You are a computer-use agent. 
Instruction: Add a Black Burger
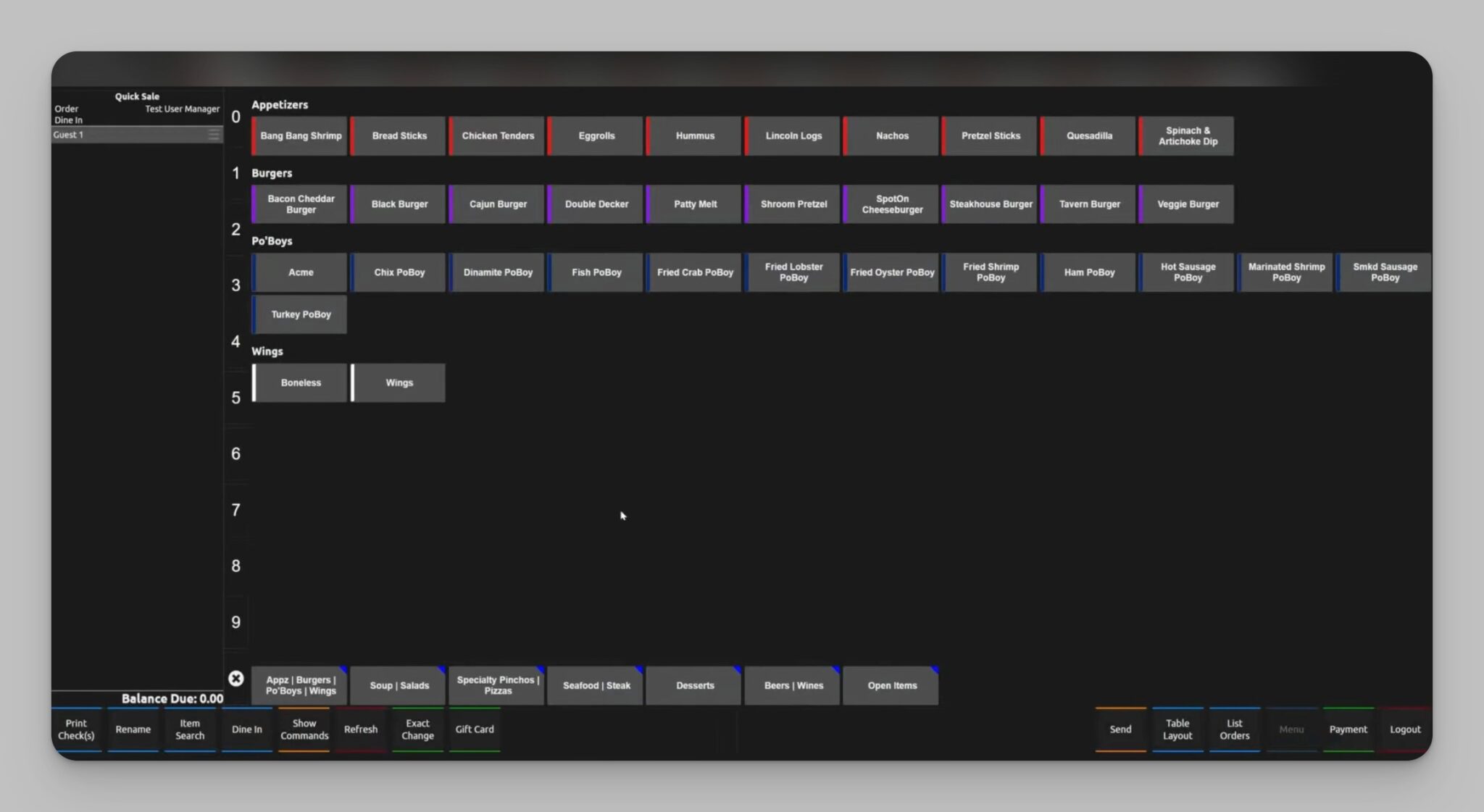click(x=398, y=204)
